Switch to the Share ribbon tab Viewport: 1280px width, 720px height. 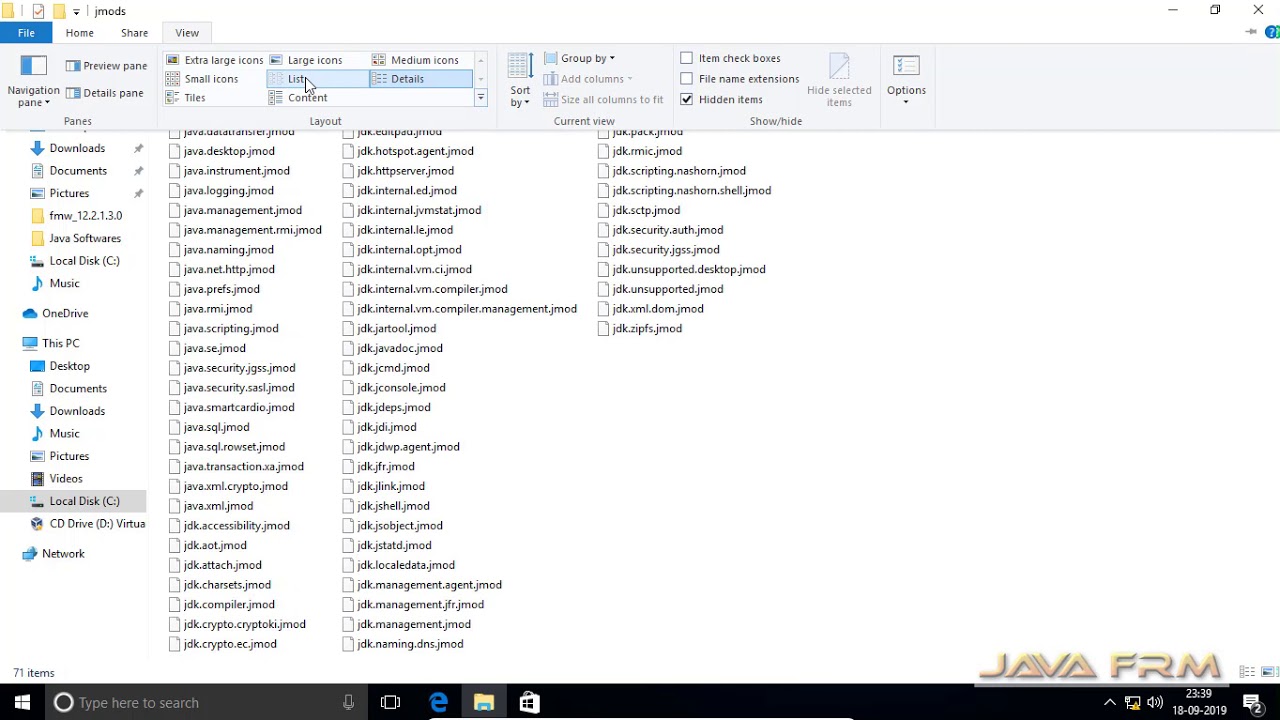tap(134, 33)
